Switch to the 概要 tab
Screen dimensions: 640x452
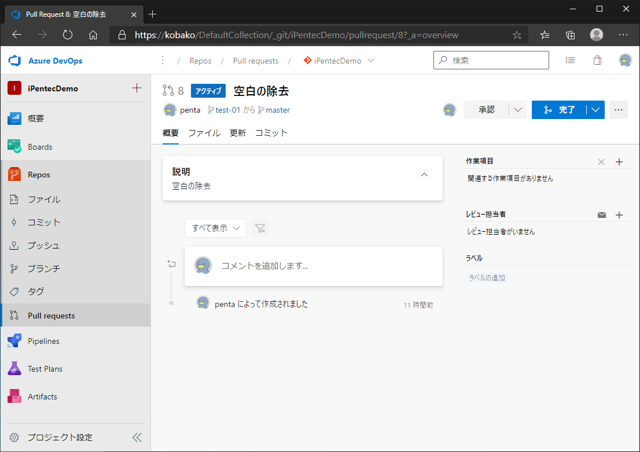tap(171, 133)
